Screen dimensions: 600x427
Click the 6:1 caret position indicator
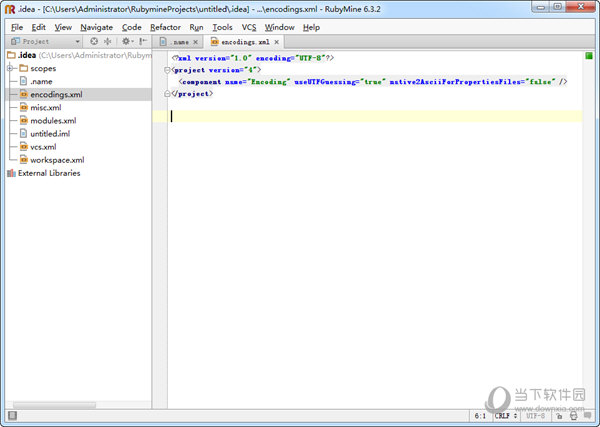pos(480,416)
